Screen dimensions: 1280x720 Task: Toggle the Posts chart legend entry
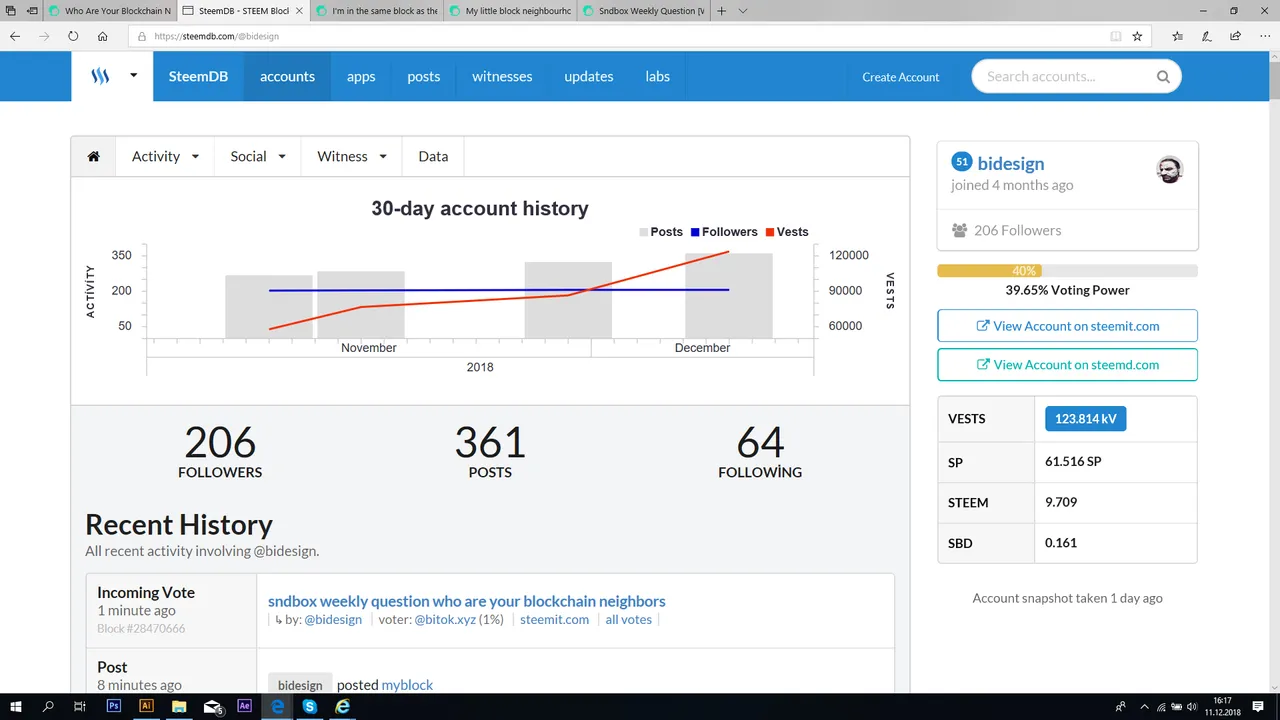click(x=661, y=232)
